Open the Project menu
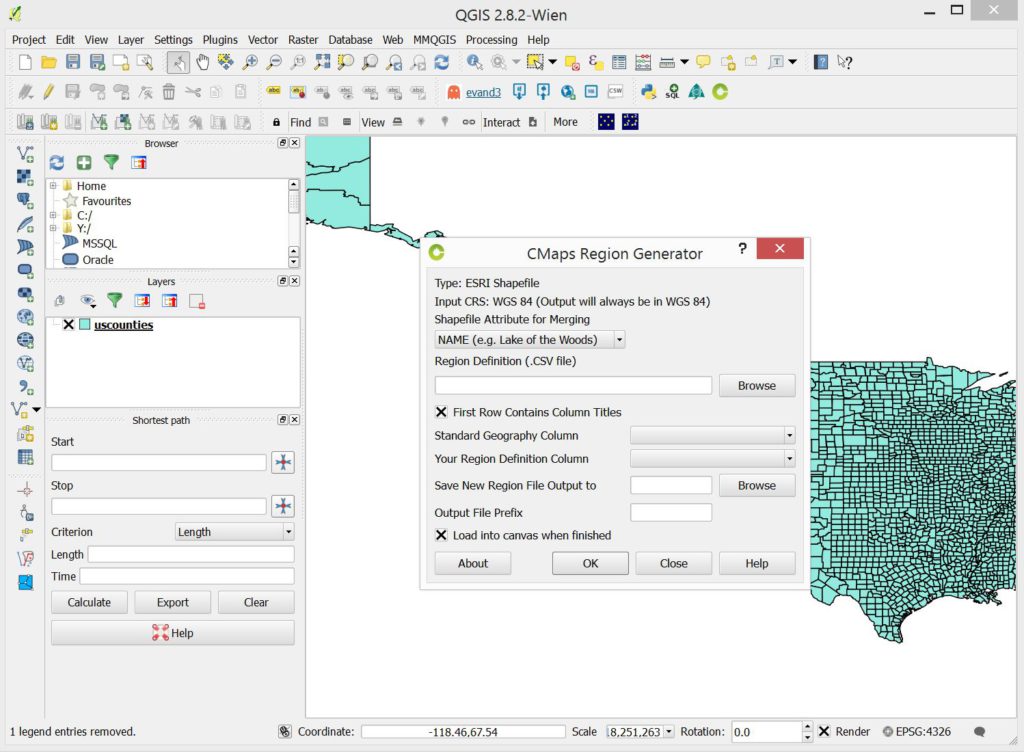Screen dimensions: 1024x752 click(x=29, y=40)
